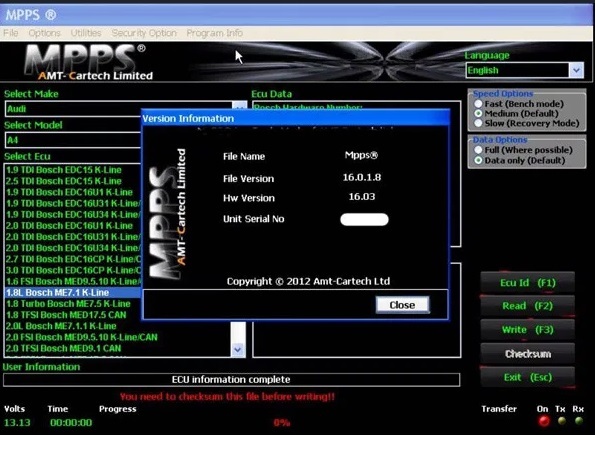The height and width of the screenshot is (449, 595).
Task: Select 2.0 TFSI Bosch MED9.1 CAN
Action: pos(63,348)
